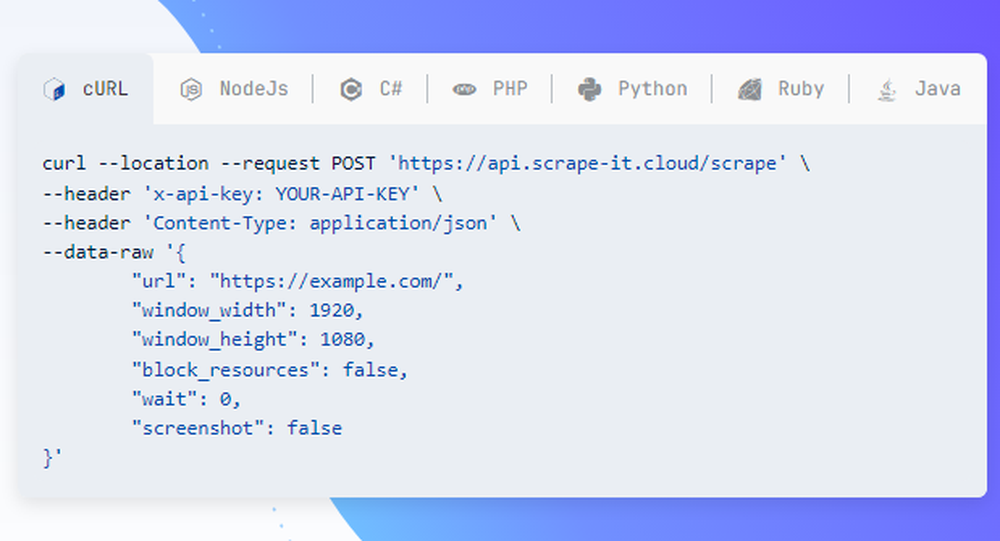This screenshot has width=1000, height=541.
Task: Show the PHP code example
Action: pyautogui.click(x=510, y=89)
